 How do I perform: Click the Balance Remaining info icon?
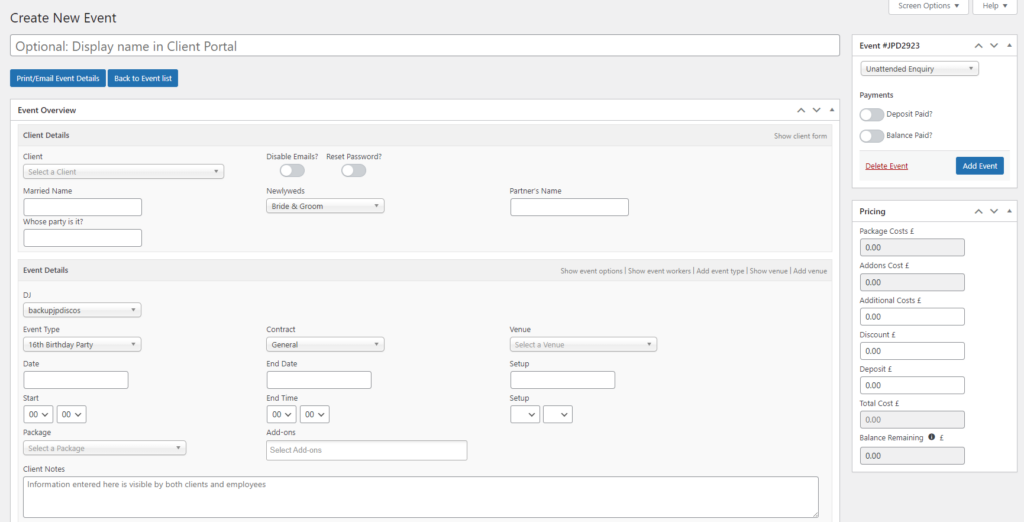931,437
